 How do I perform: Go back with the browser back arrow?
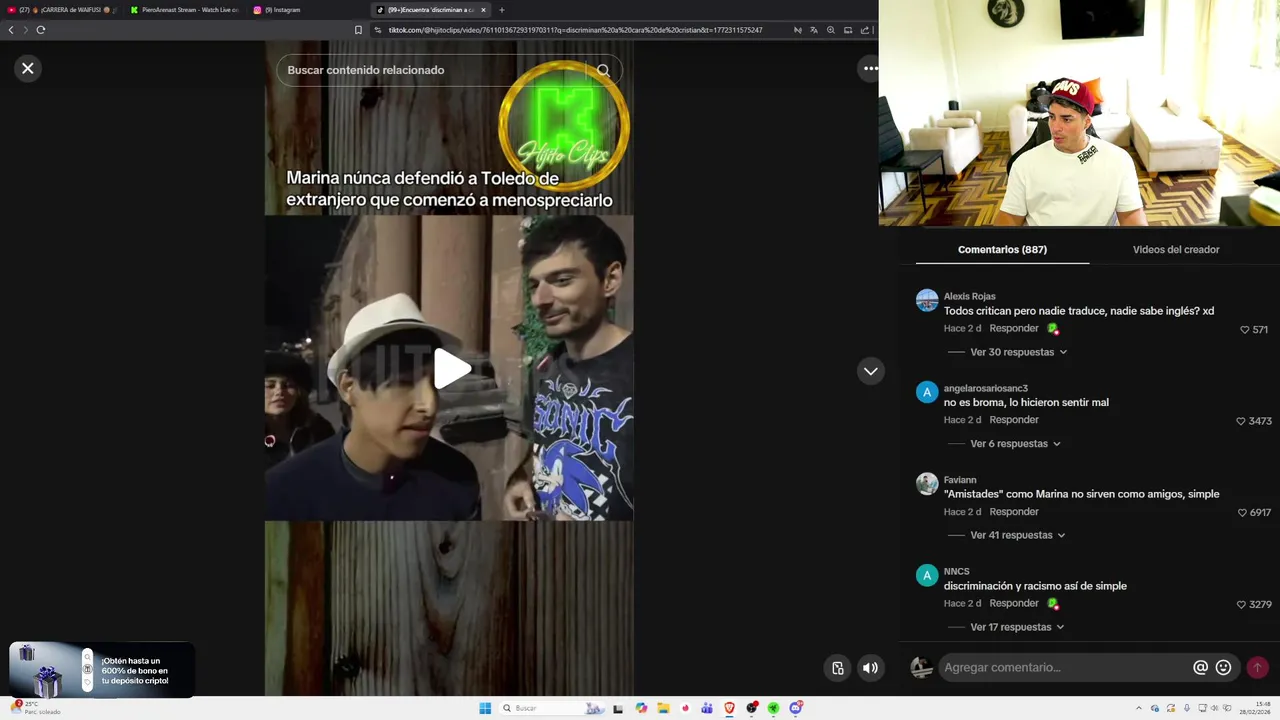(x=11, y=30)
